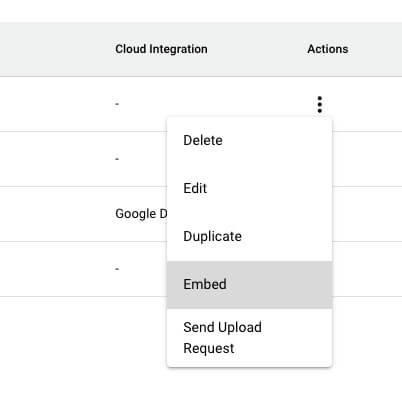The image size is (402, 402).
Task: Sort by the Cloud Integration column header
Action: (x=161, y=49)
